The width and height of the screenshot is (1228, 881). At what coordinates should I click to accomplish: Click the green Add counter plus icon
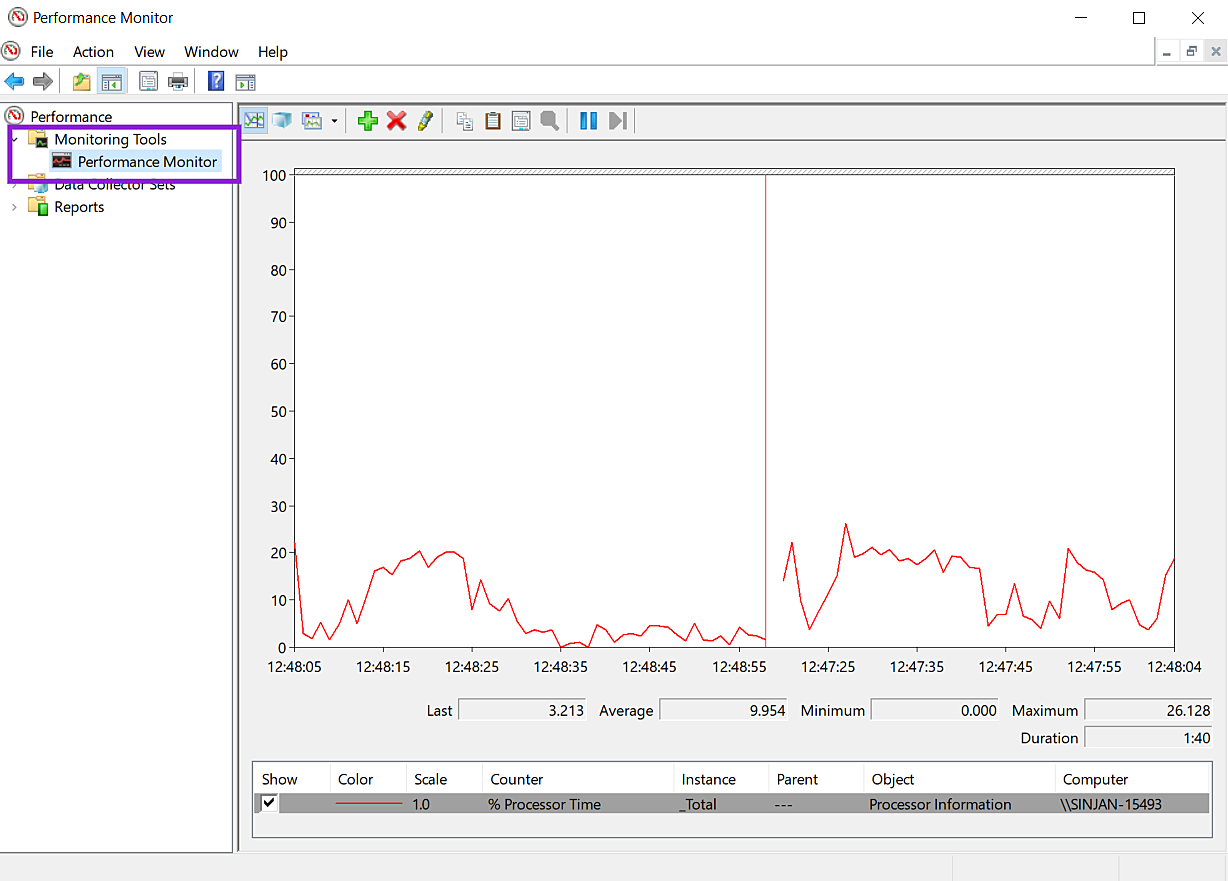[367, 121]
